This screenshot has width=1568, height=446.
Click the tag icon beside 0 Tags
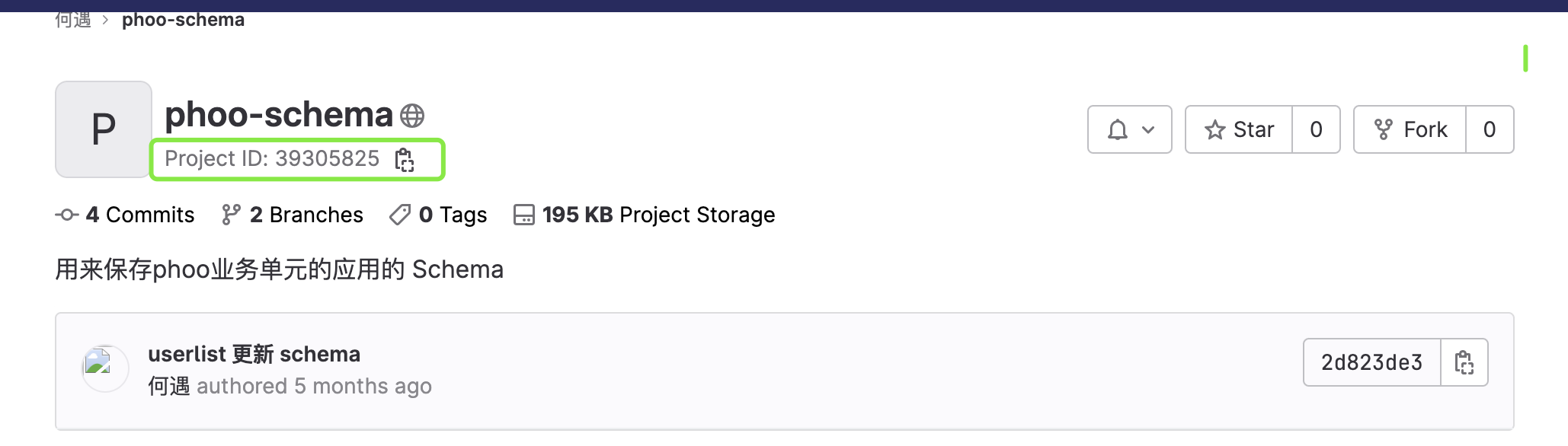(x=400, y=215)
